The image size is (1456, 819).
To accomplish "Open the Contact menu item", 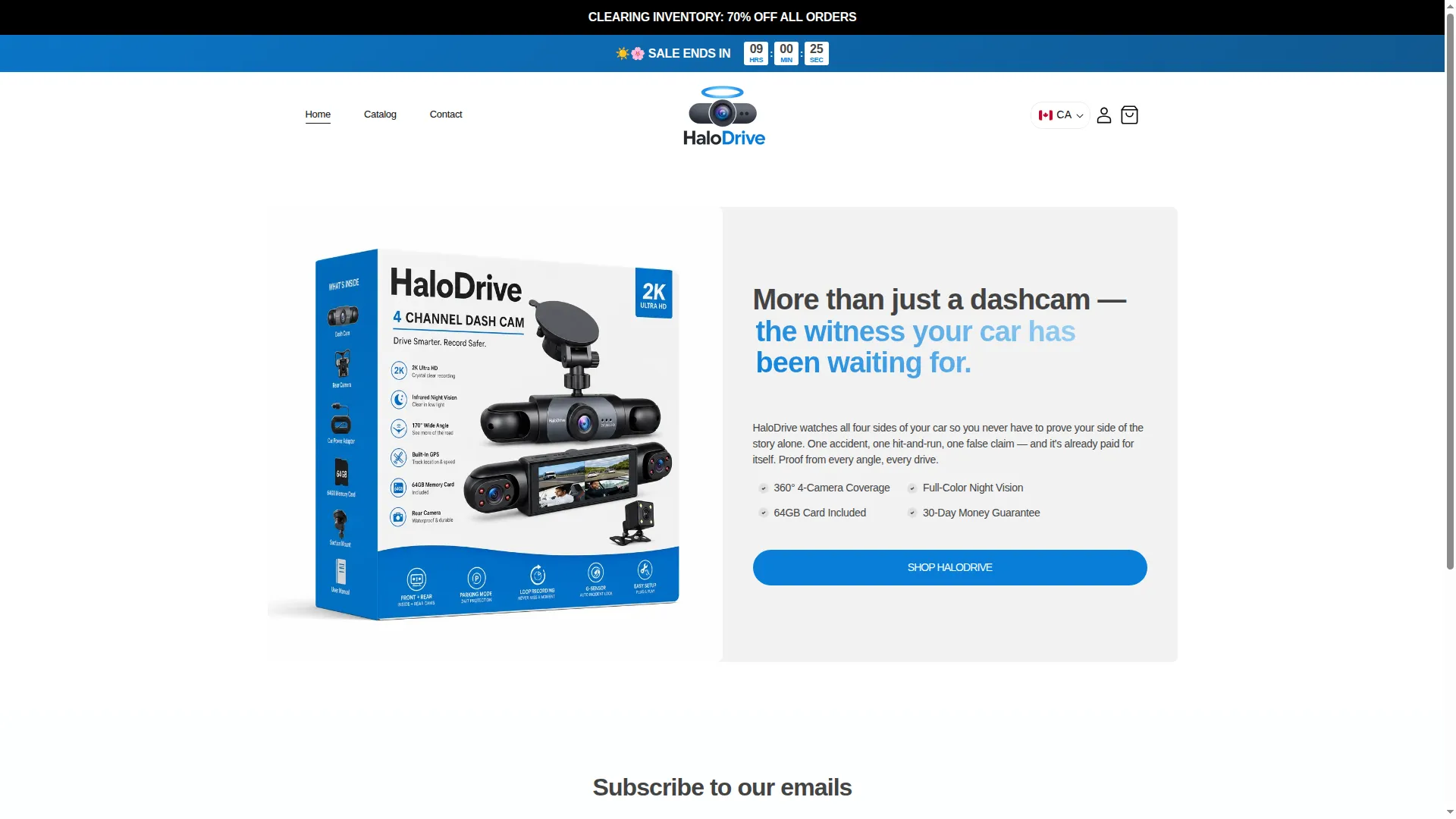I will pos(446,115).
